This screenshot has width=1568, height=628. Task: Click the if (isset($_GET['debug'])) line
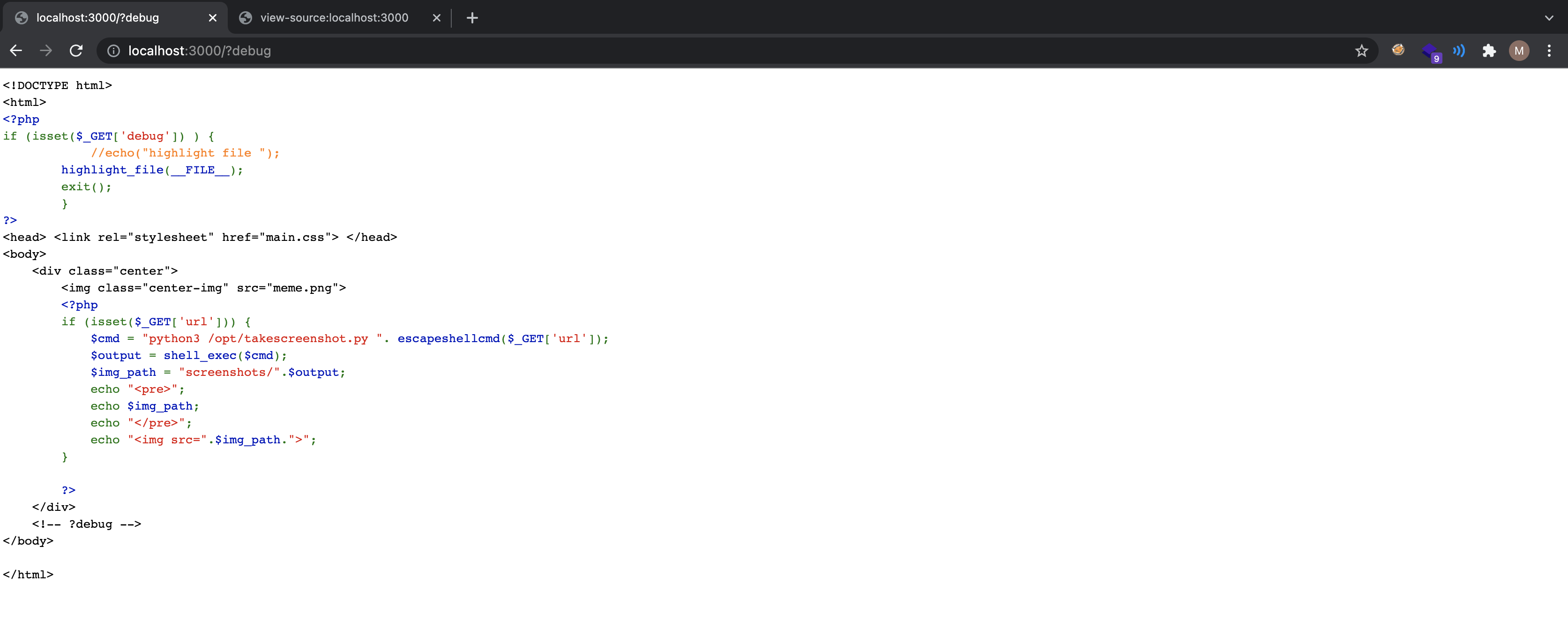(108, 136)
